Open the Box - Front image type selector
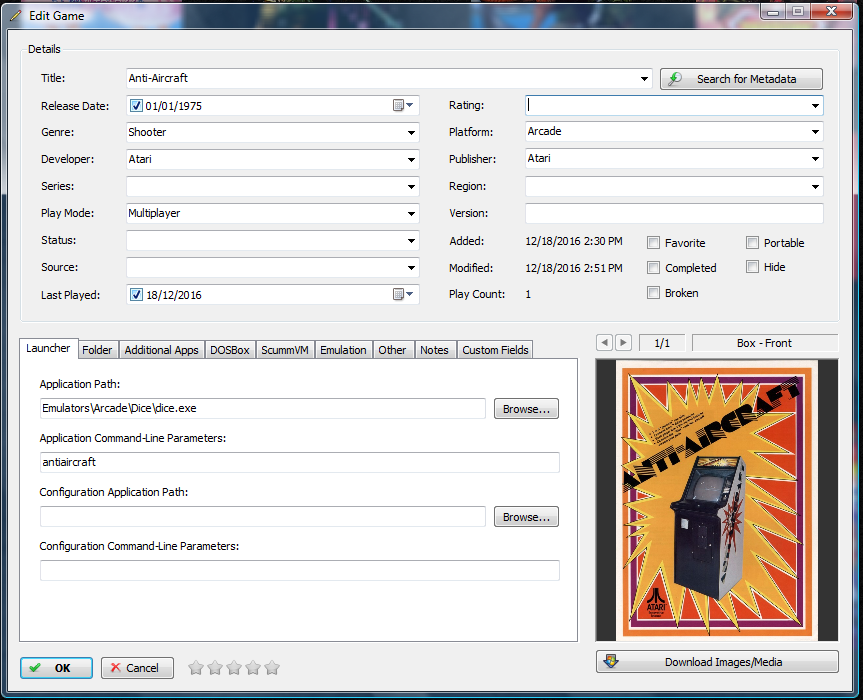863x700 pixels. (764, 343)
